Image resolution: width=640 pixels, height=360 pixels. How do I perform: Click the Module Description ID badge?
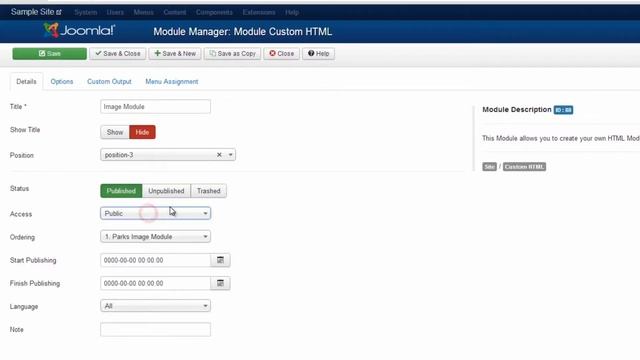(563, 110)
